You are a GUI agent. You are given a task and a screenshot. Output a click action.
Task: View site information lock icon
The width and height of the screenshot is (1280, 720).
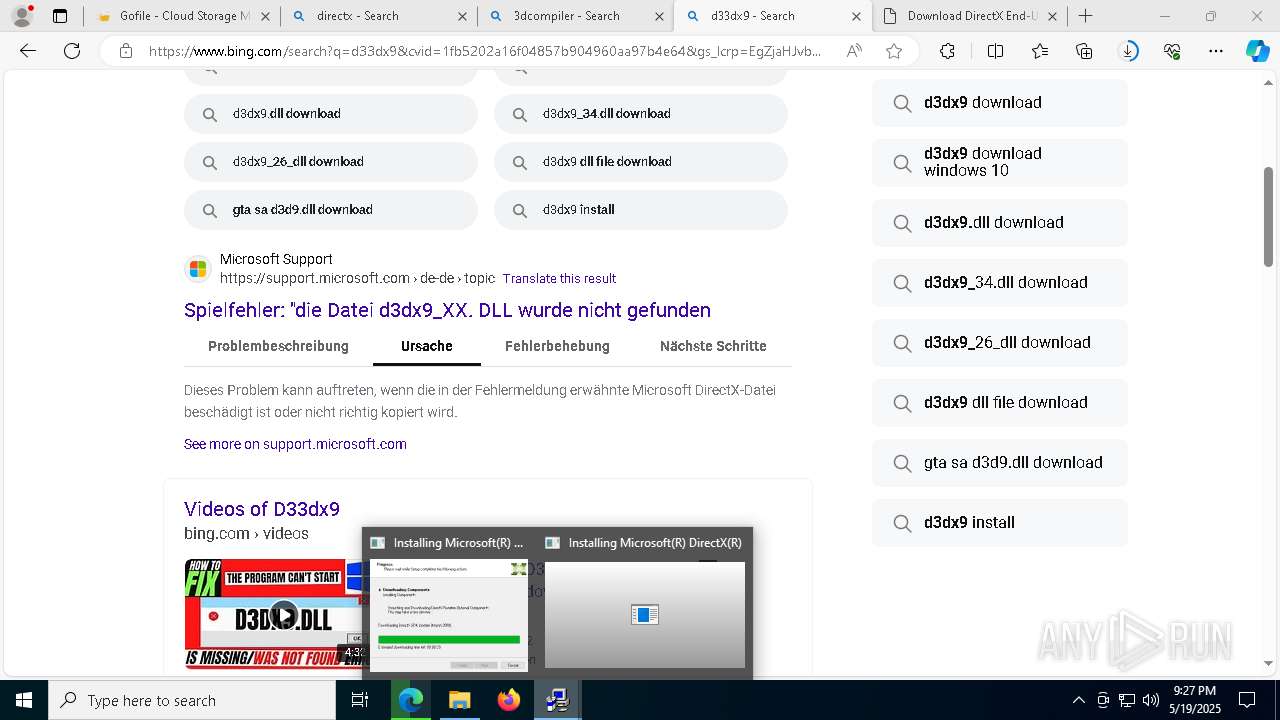pyautogui.click(x=126, y=51)
